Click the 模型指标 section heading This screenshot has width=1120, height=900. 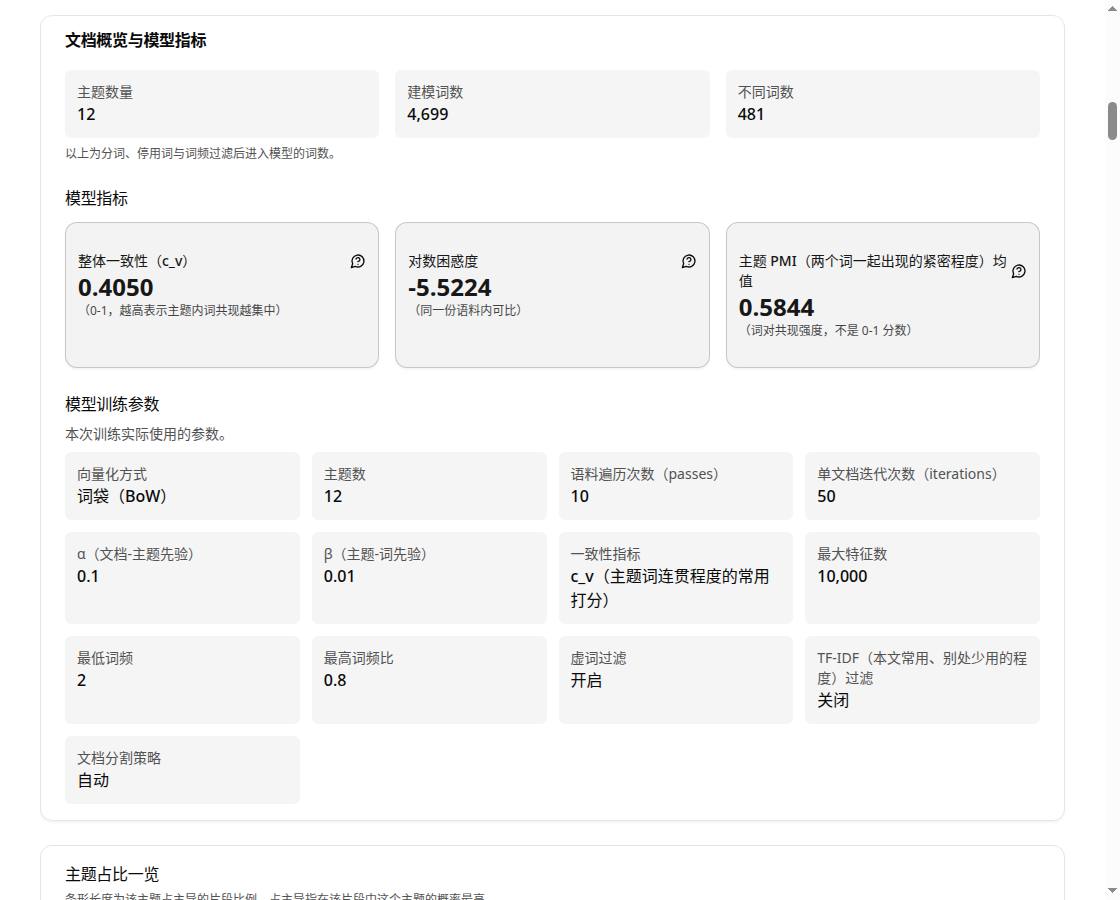pyautogui.click(x=96, y=199)
